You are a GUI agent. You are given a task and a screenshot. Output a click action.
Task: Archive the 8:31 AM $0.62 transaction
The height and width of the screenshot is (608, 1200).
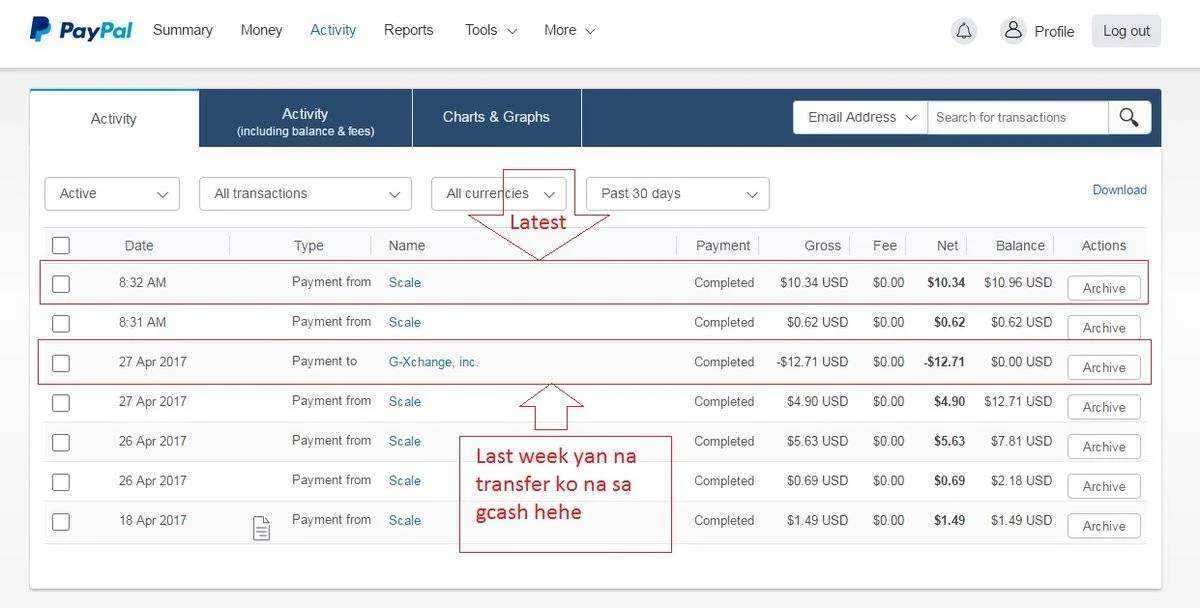1104,328
